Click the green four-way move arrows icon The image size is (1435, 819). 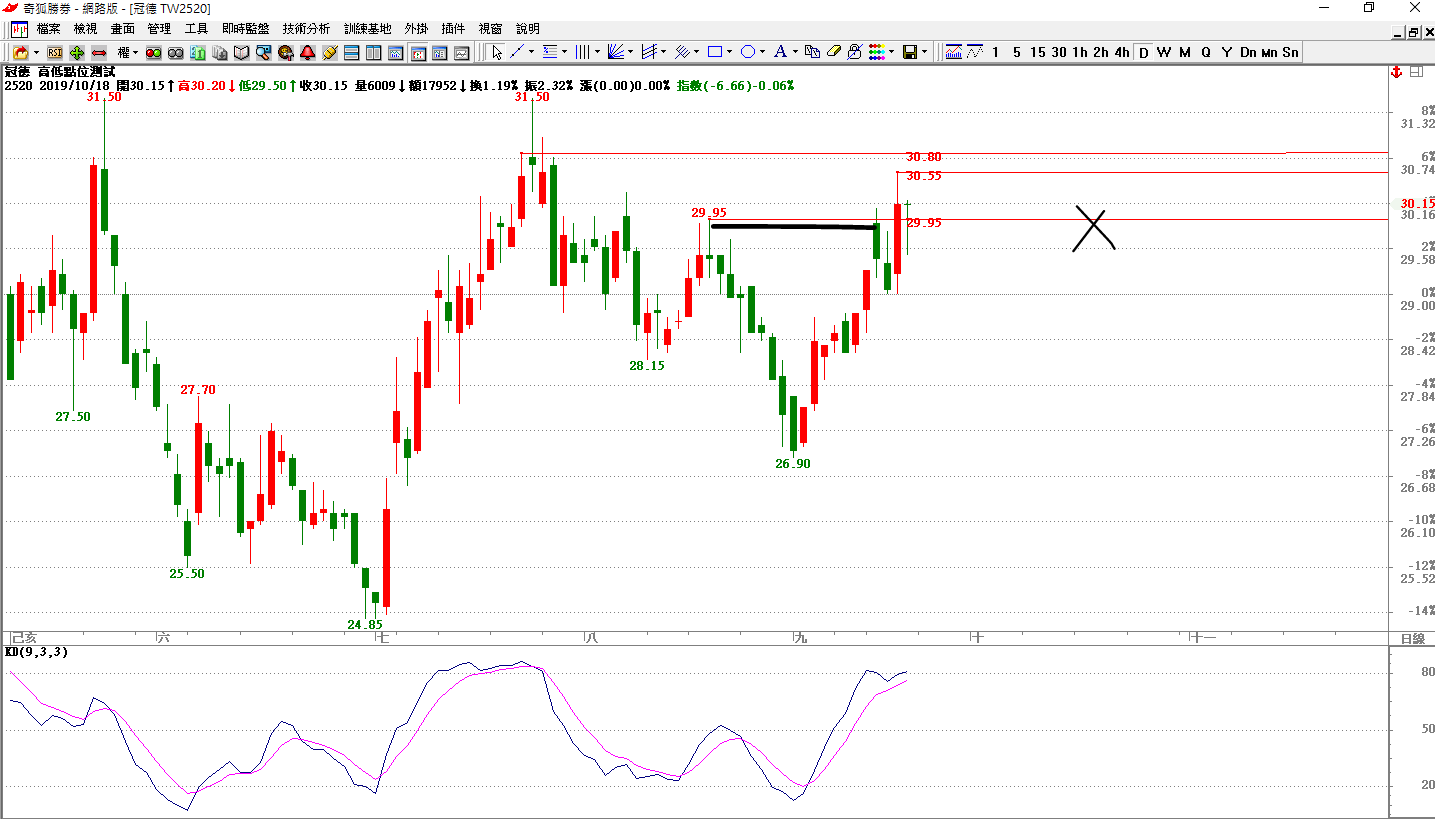(x=77, y=53)
